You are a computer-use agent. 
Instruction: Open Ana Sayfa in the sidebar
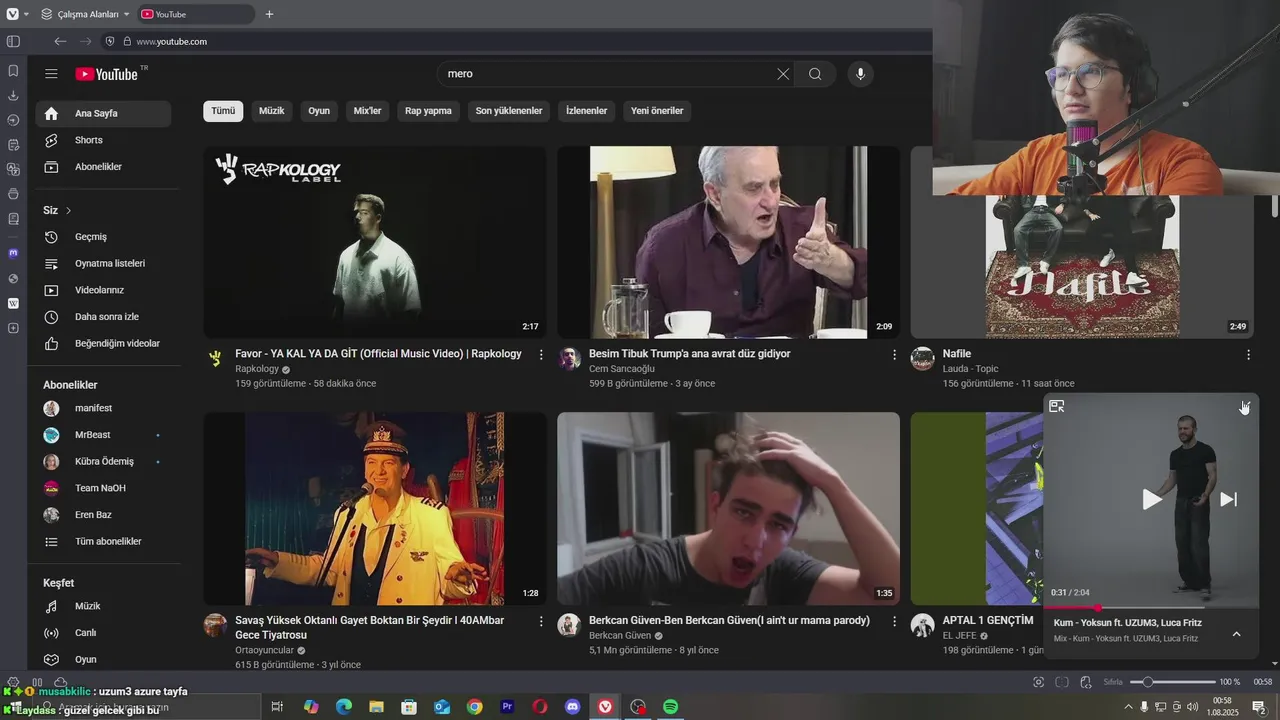pos(103,114)
